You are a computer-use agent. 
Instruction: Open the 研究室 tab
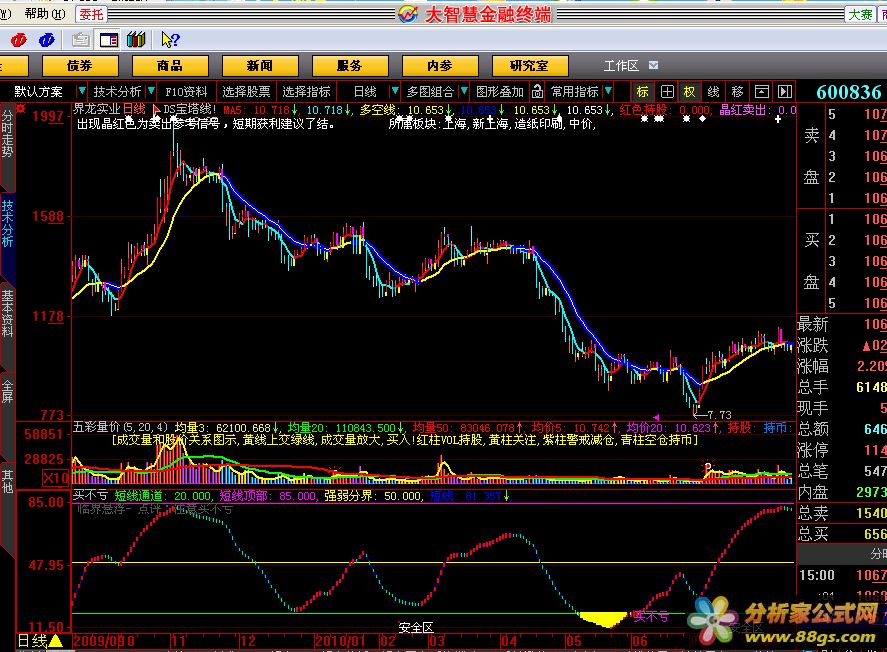(x=529, y=66)
